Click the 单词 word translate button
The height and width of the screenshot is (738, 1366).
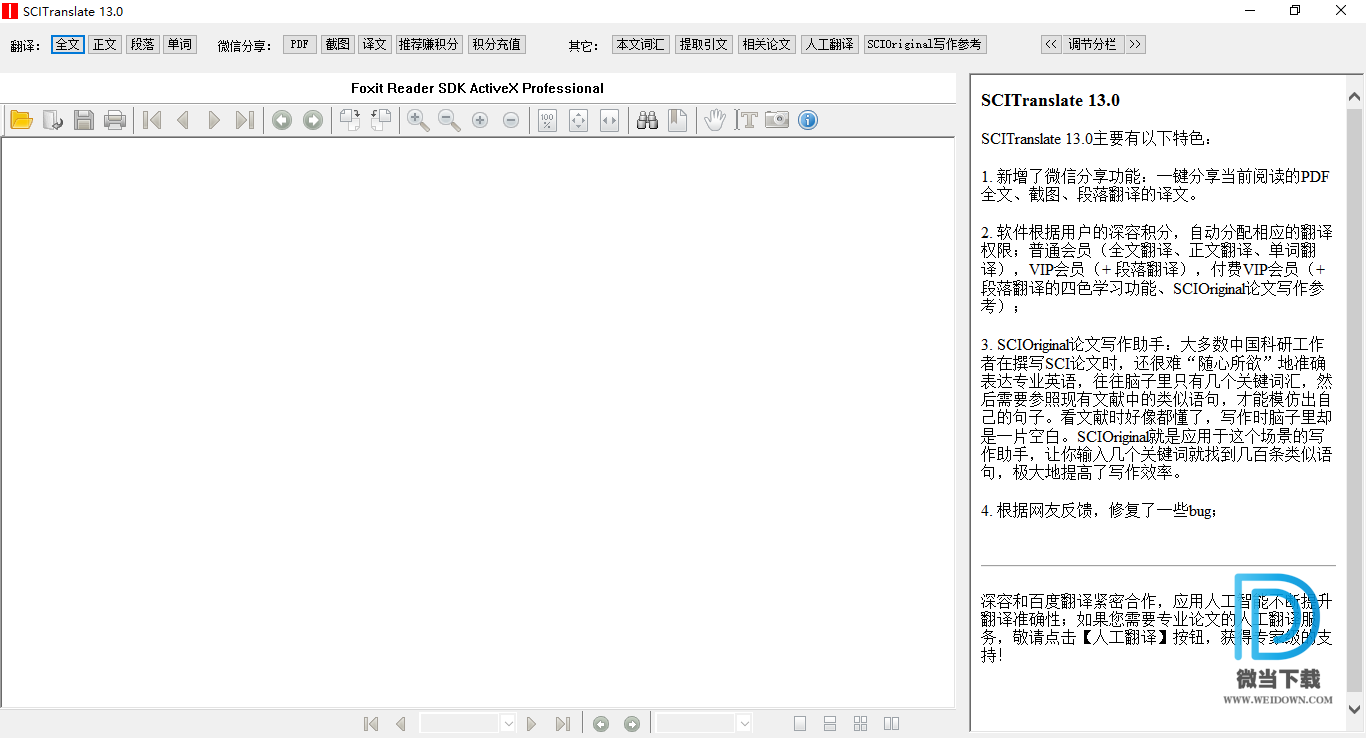coord(180,45)
